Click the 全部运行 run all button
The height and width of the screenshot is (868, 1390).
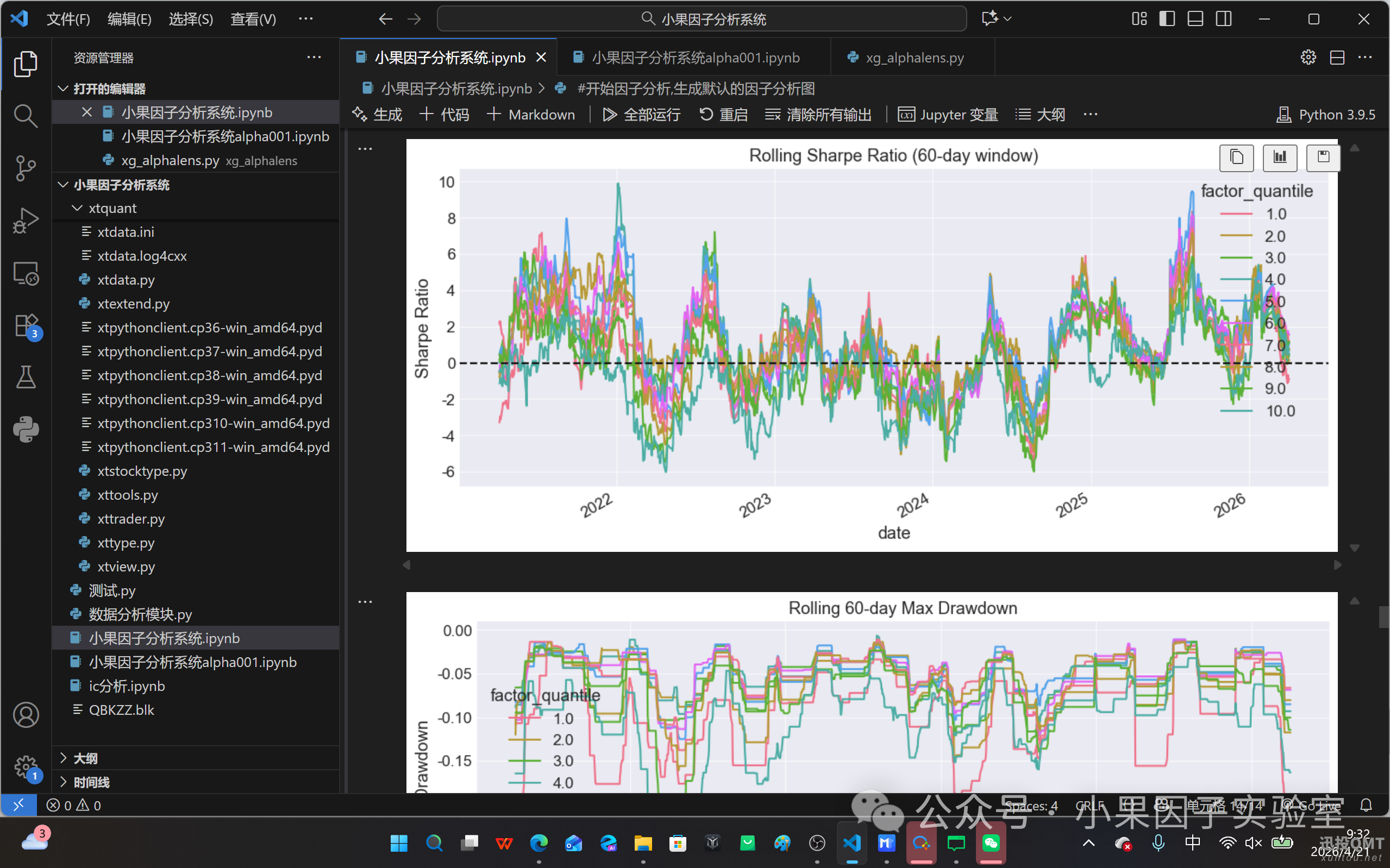(641, 114)
